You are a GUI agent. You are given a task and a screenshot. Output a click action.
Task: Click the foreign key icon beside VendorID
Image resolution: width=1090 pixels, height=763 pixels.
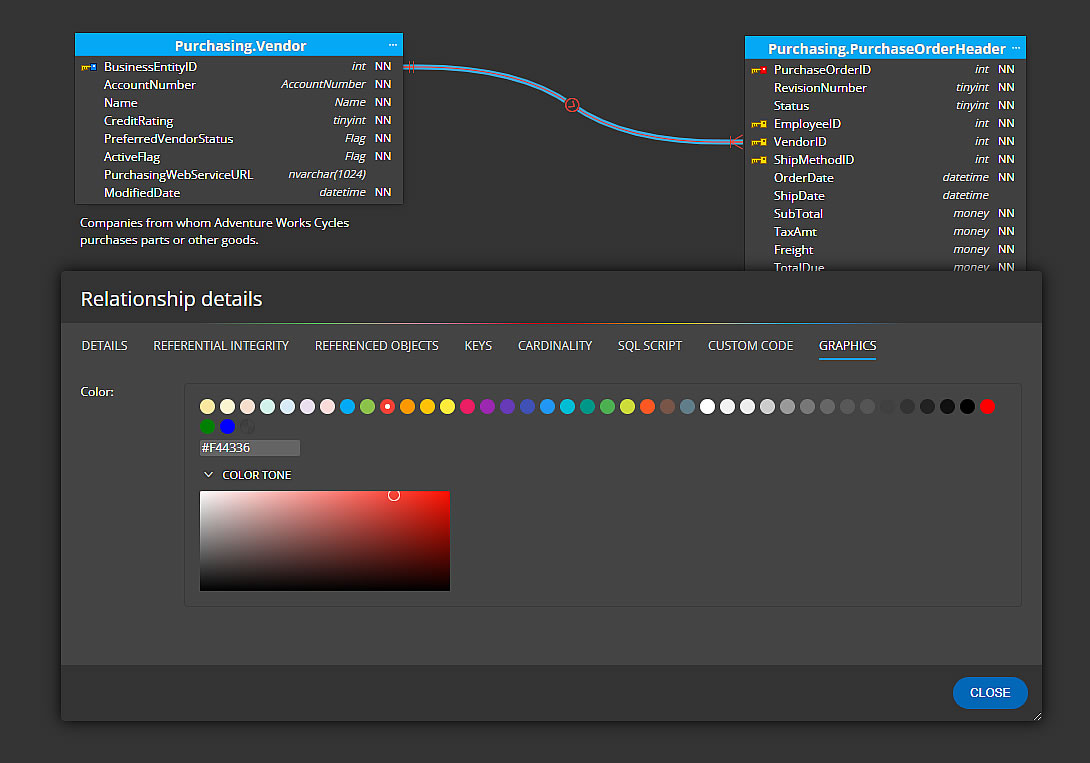click(757, 141)
